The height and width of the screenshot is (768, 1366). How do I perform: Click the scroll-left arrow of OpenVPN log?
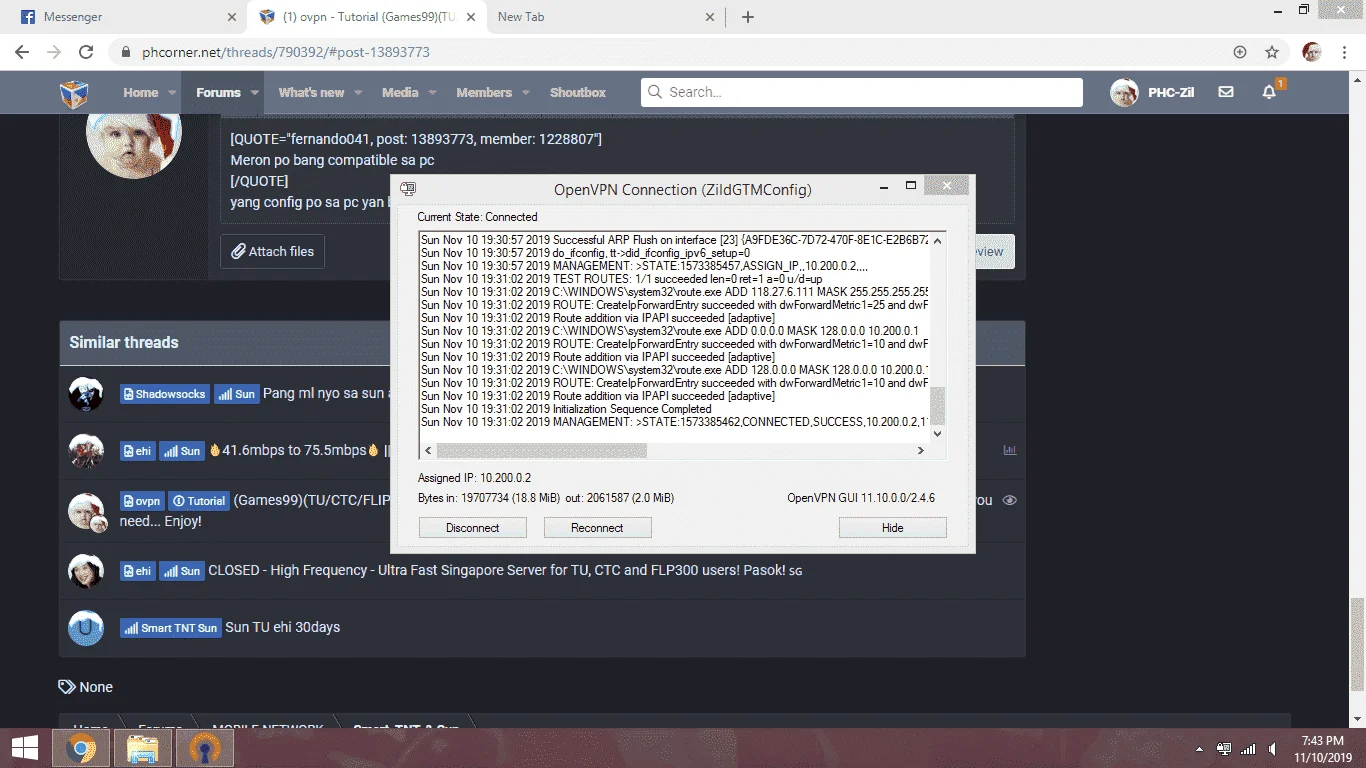(426, 451)
